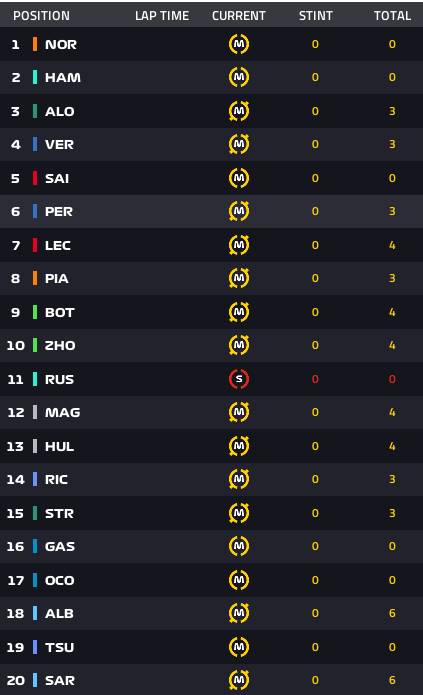Click the used medium tyre icon for ALO
Screen dimensions: 423x695
pos(239,111)
